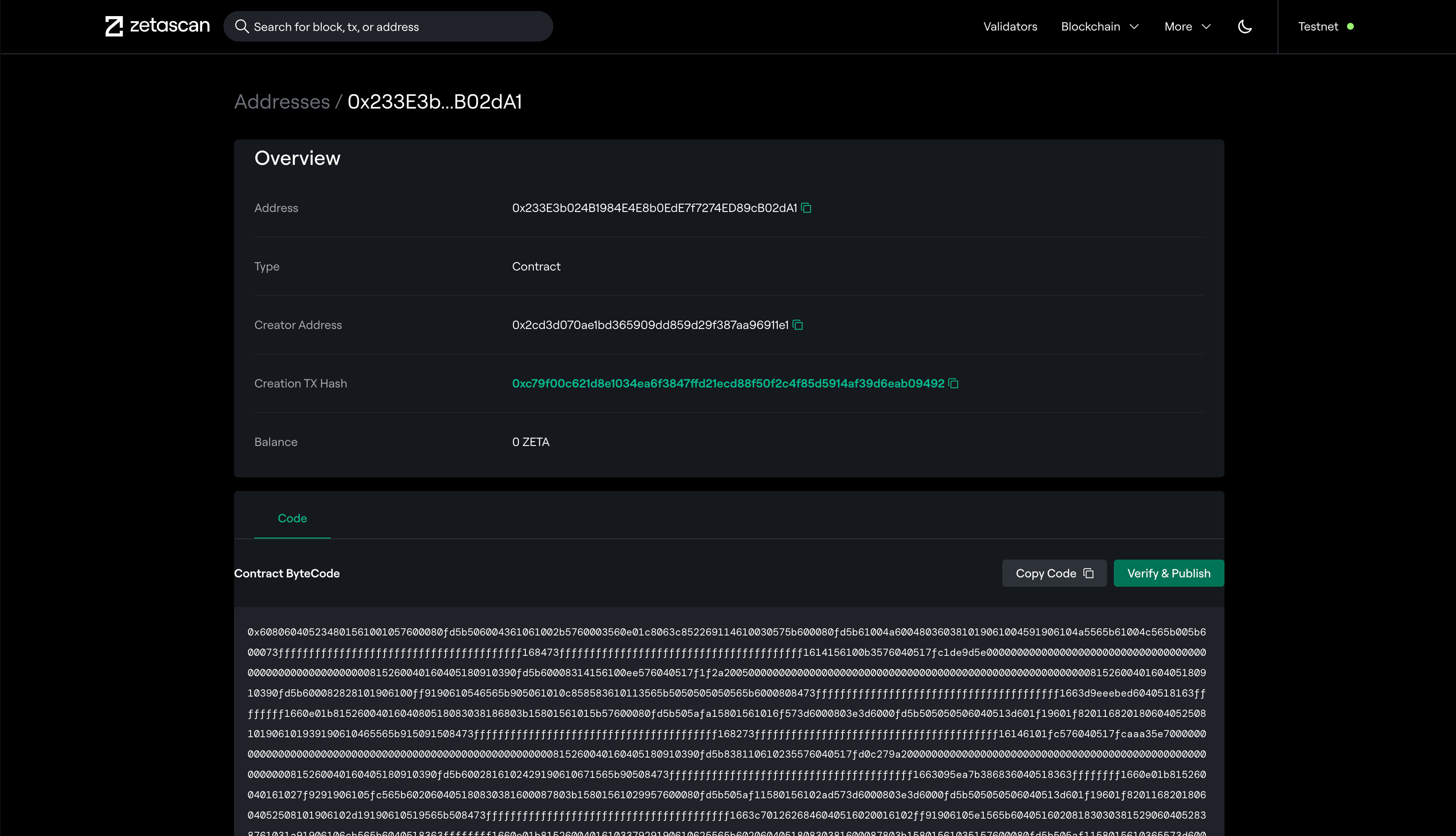
Task: Click the Copy Code icon button
Action: click(x=1089, y=573)
